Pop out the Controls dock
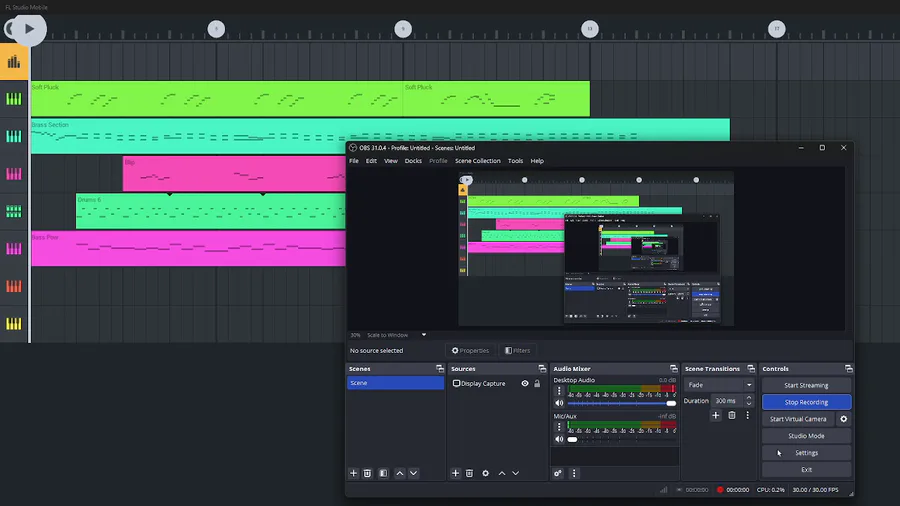The width and height of the screenshot is (900, 506). [x=848, y=368]
